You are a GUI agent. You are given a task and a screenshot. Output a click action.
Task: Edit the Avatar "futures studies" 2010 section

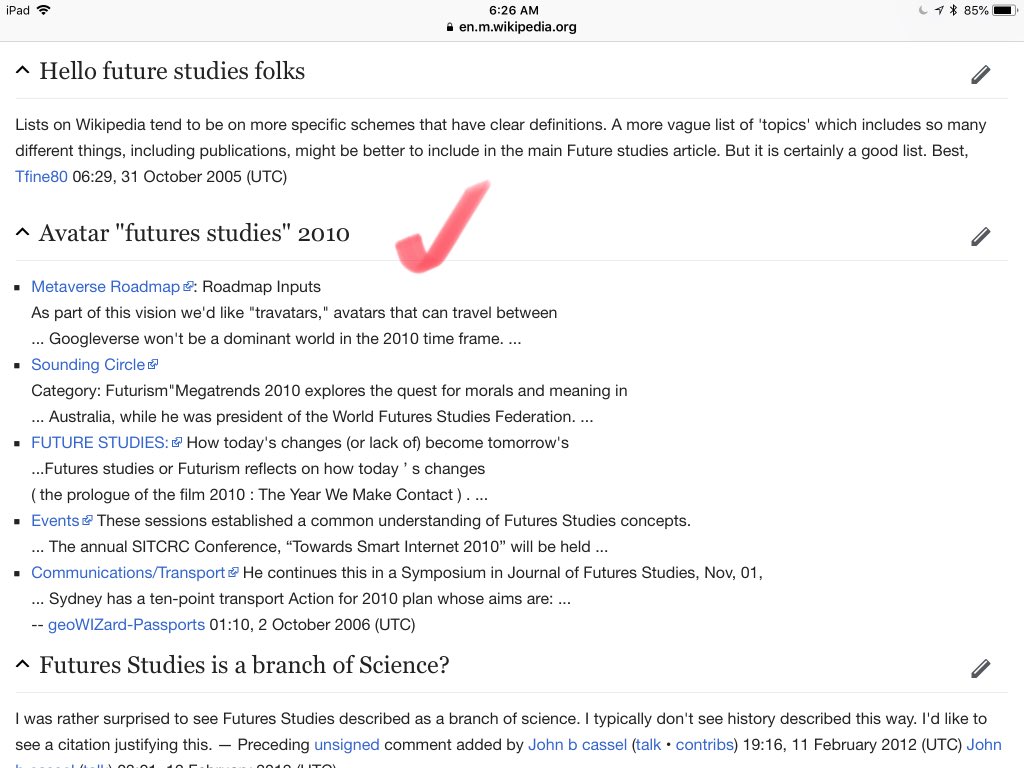coord(980,236)
